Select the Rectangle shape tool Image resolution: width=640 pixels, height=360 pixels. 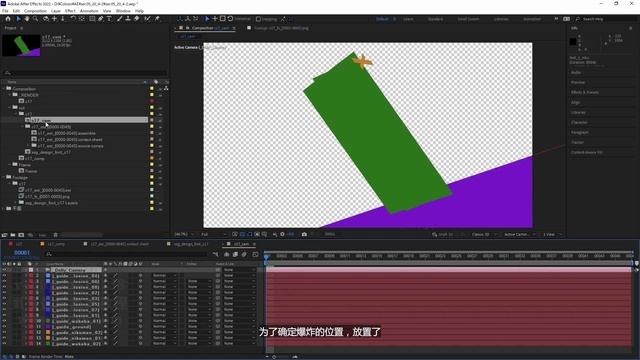(x=92, y=19)
